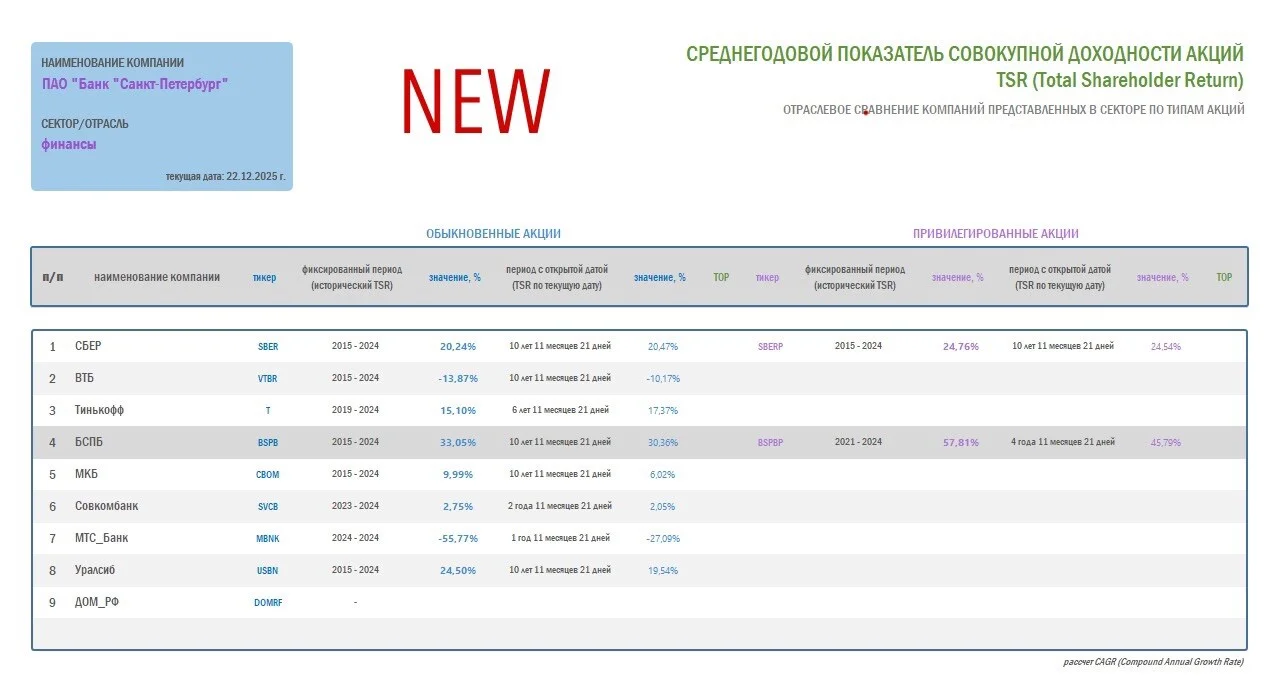
Task: Select the СБЕР company row
Action: pyautogui.click(x=639, y=346)
